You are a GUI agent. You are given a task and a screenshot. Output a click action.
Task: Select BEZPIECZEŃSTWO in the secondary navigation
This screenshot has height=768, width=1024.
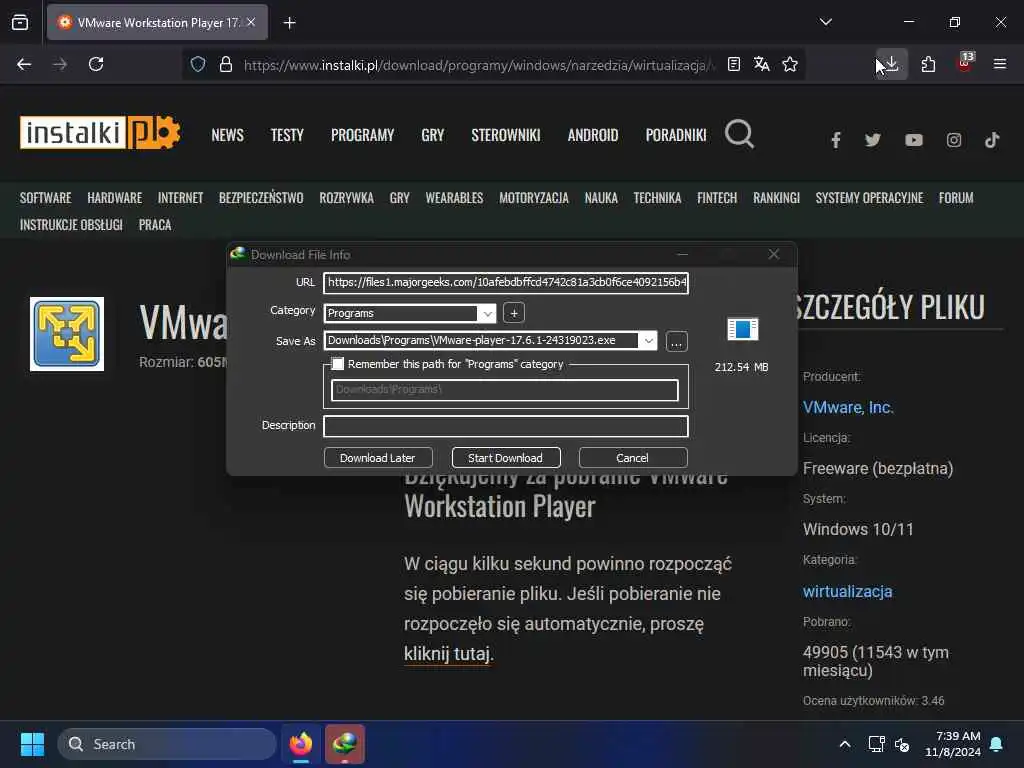coord(261,198)
